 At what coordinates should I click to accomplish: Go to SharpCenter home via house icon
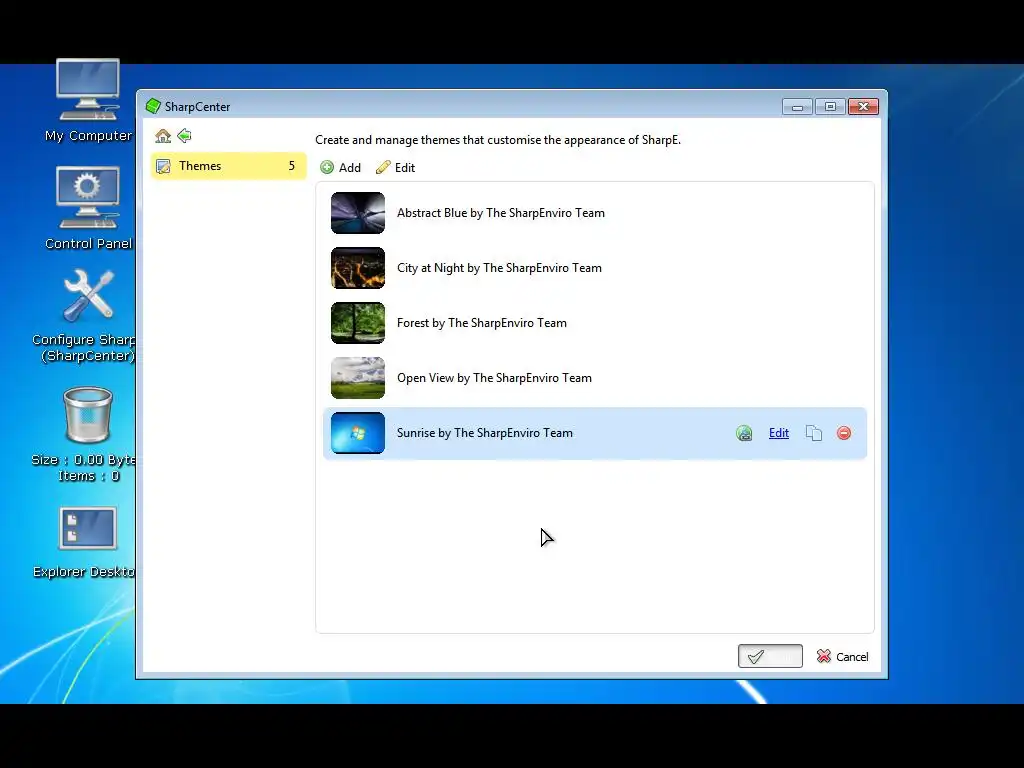(x=163, y=136)
